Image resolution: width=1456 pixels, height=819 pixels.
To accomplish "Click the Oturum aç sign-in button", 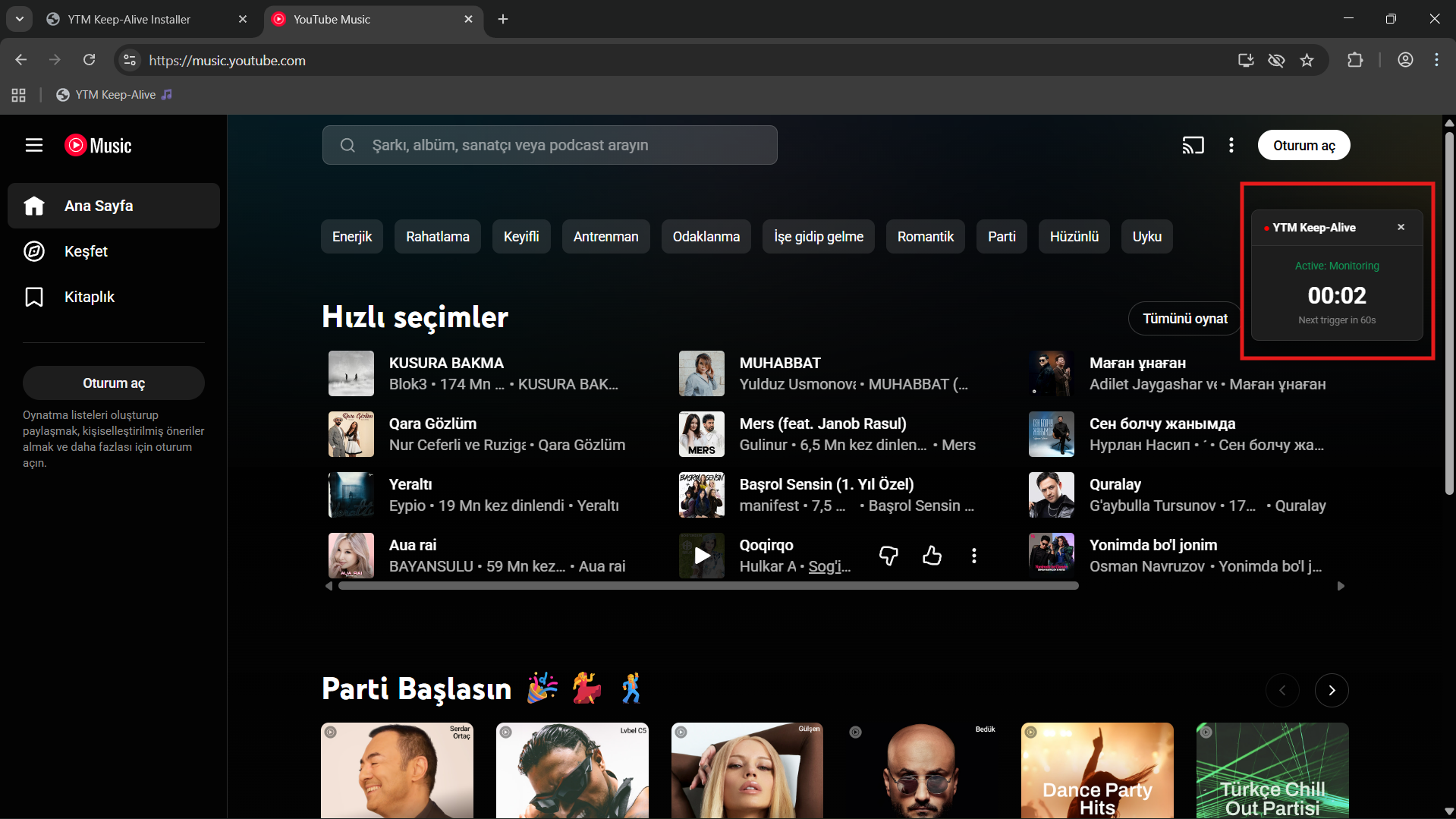I will 1303,144.
